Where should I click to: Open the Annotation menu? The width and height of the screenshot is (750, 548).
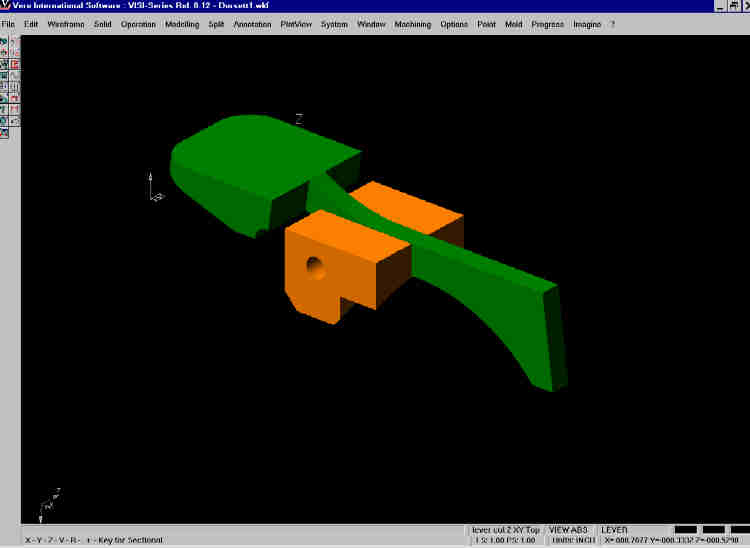pyautogui.click(x=252, y=24)
